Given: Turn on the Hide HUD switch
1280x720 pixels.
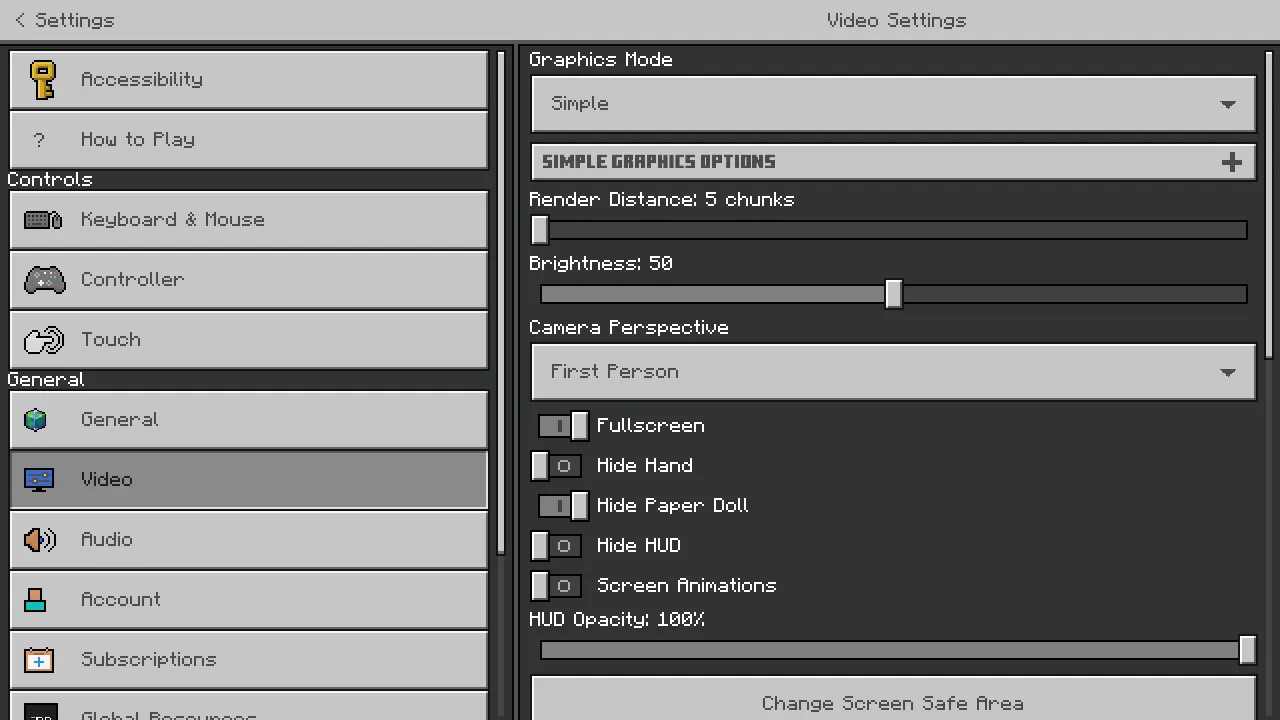Looking at the screenshot, I should click(x=556, y=546).
